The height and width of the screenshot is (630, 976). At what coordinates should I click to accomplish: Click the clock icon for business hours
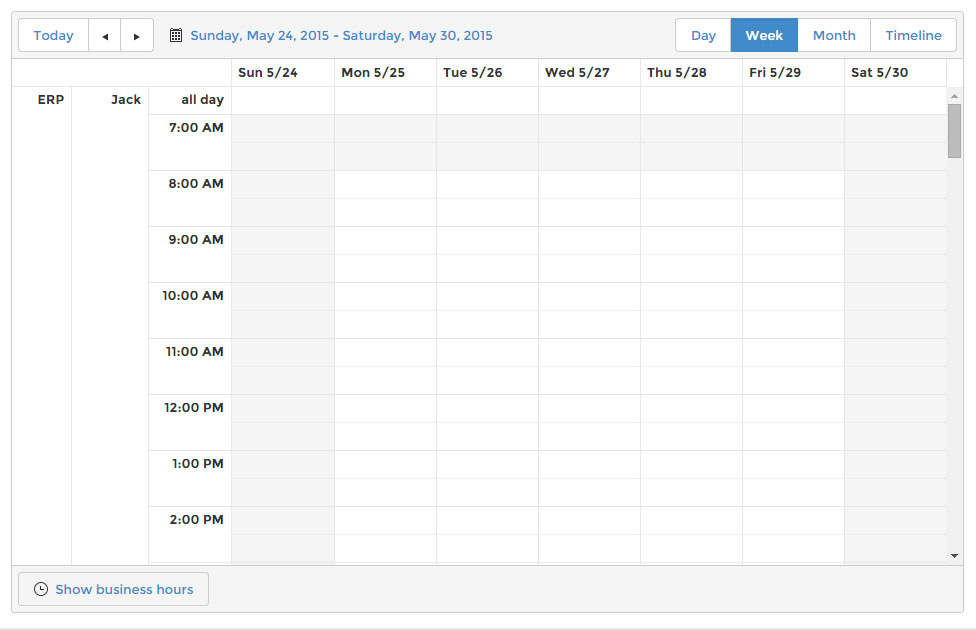41,590
